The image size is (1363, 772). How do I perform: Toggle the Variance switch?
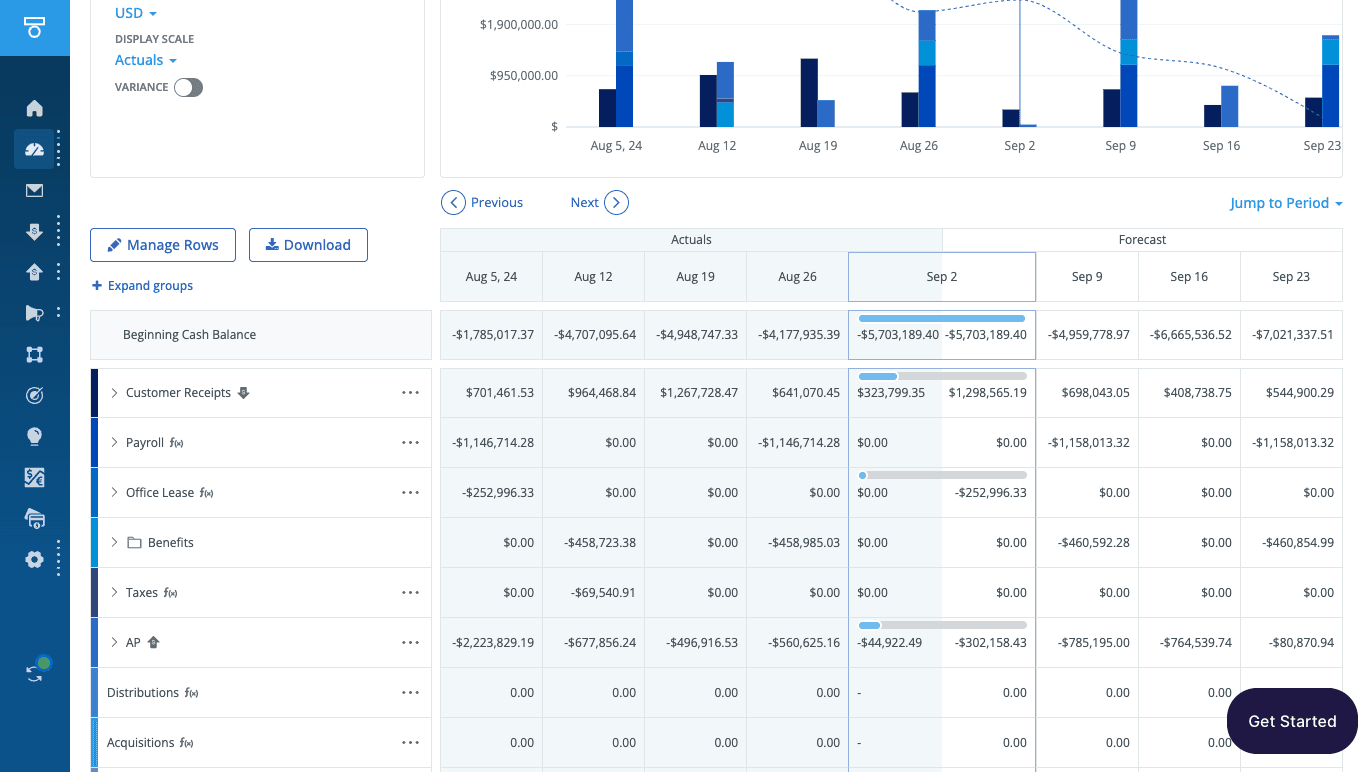click(188, 88)
